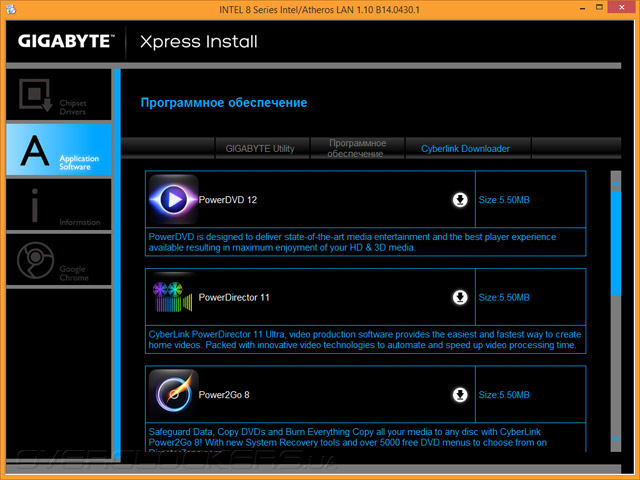Close the Xpress Install window
Viewport: 640px width, 480px height.
622,7
